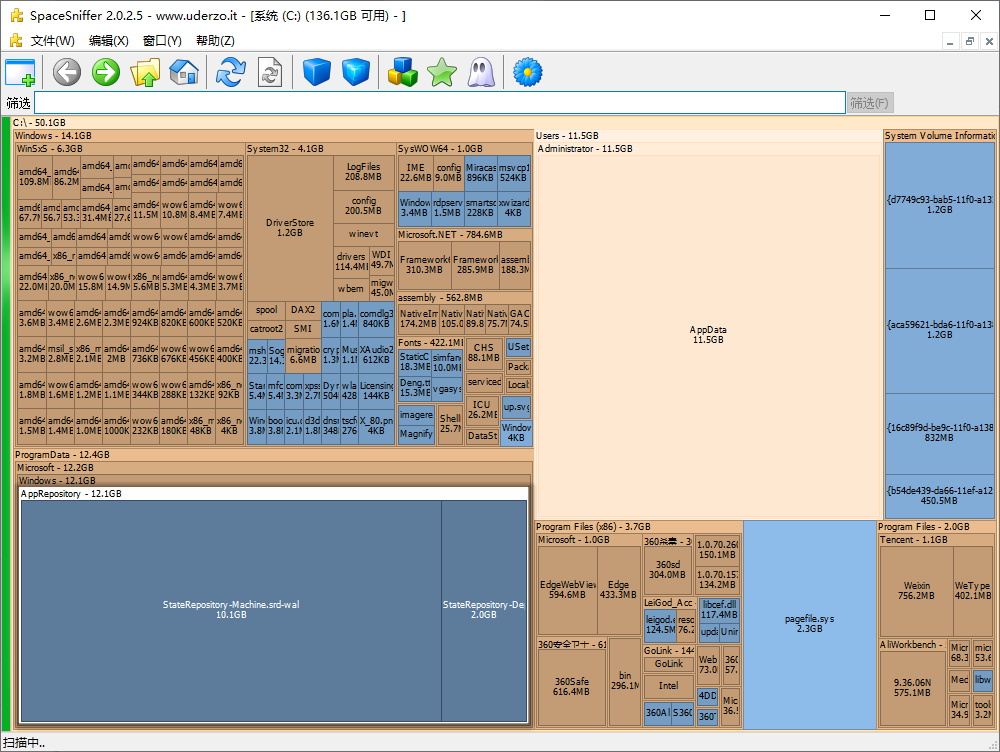Click the New view window icon
The width and height of the screenshot is (1000, 752).
click(20, 72)
